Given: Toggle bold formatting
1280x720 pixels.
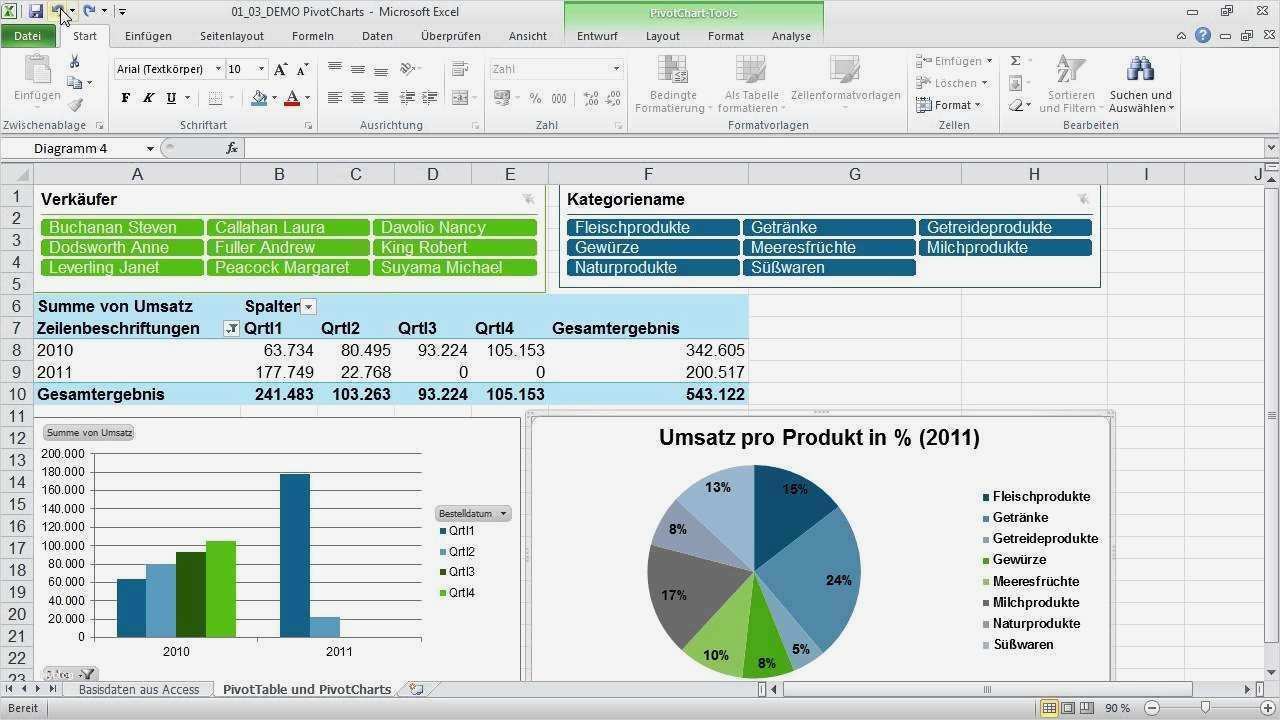Looking at the screenshot, I should 124,98.
